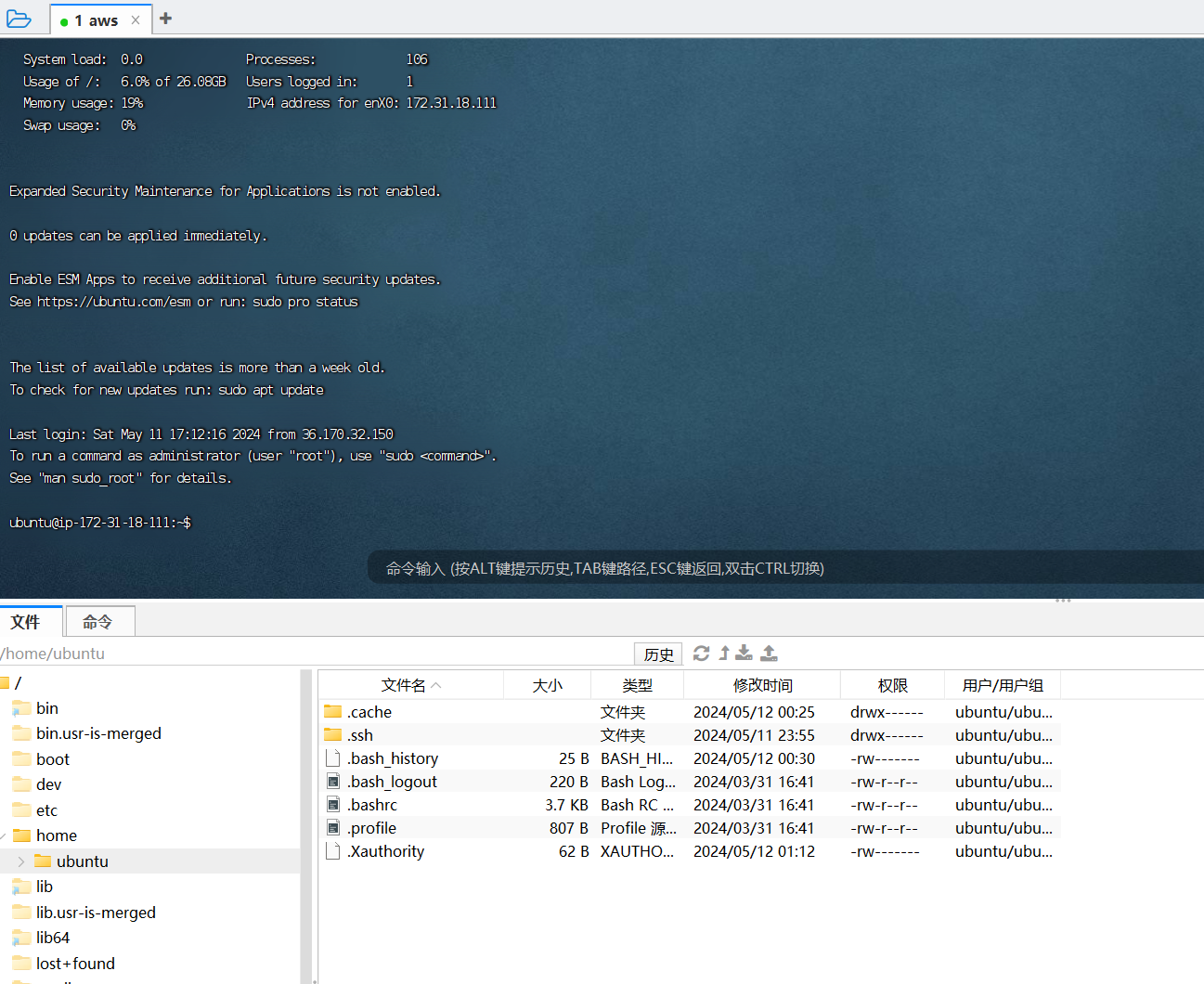Click the .bash_history file icon

333,757
